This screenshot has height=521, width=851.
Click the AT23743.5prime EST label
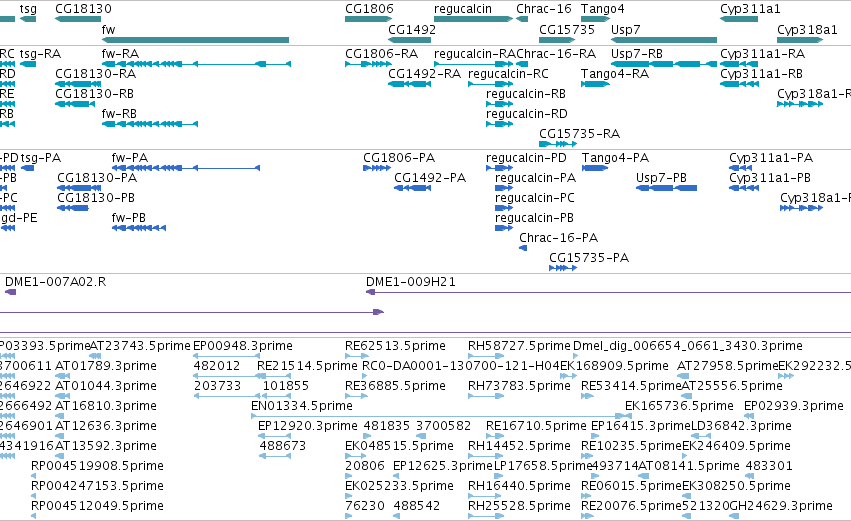click(x=140, y=346)
